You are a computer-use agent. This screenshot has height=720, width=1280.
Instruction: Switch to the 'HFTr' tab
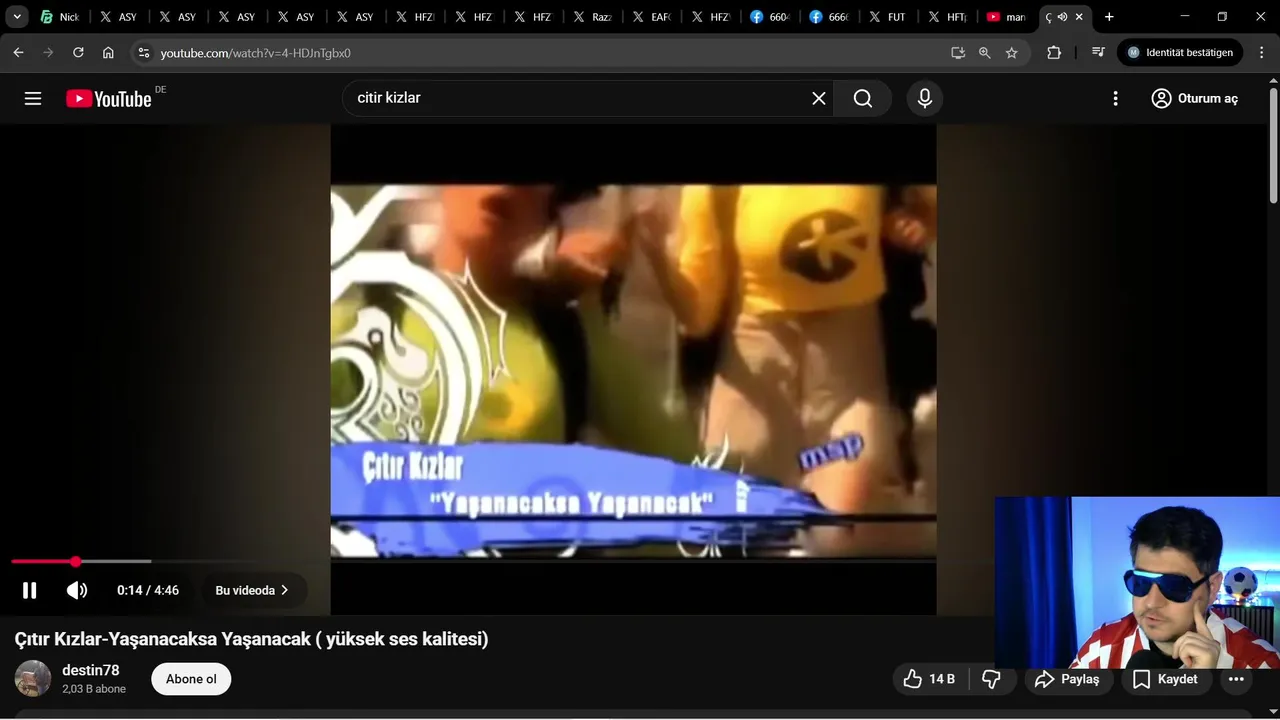pyautogui.click(x=947, y=17)
